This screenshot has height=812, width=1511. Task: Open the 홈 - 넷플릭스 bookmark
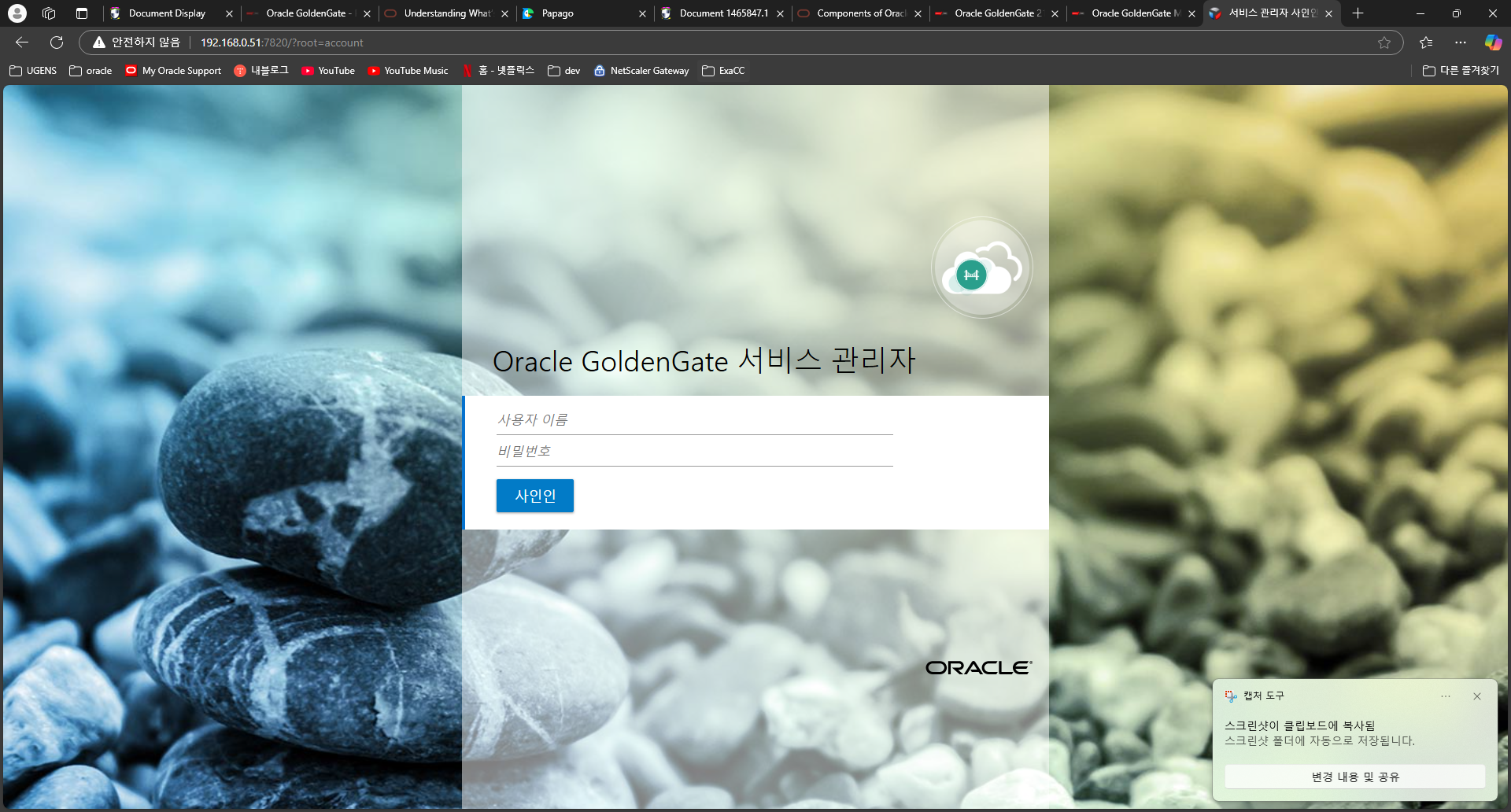click(498, 71)
